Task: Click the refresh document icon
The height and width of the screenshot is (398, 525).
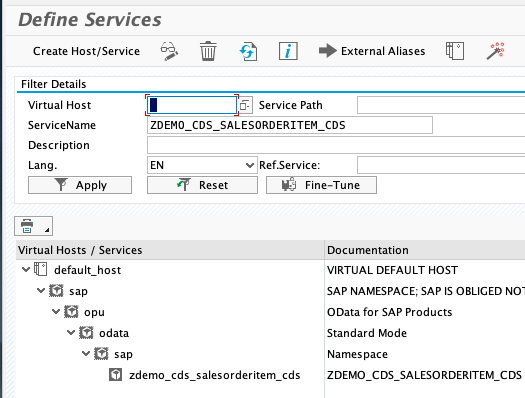Action: coord(248,51)
